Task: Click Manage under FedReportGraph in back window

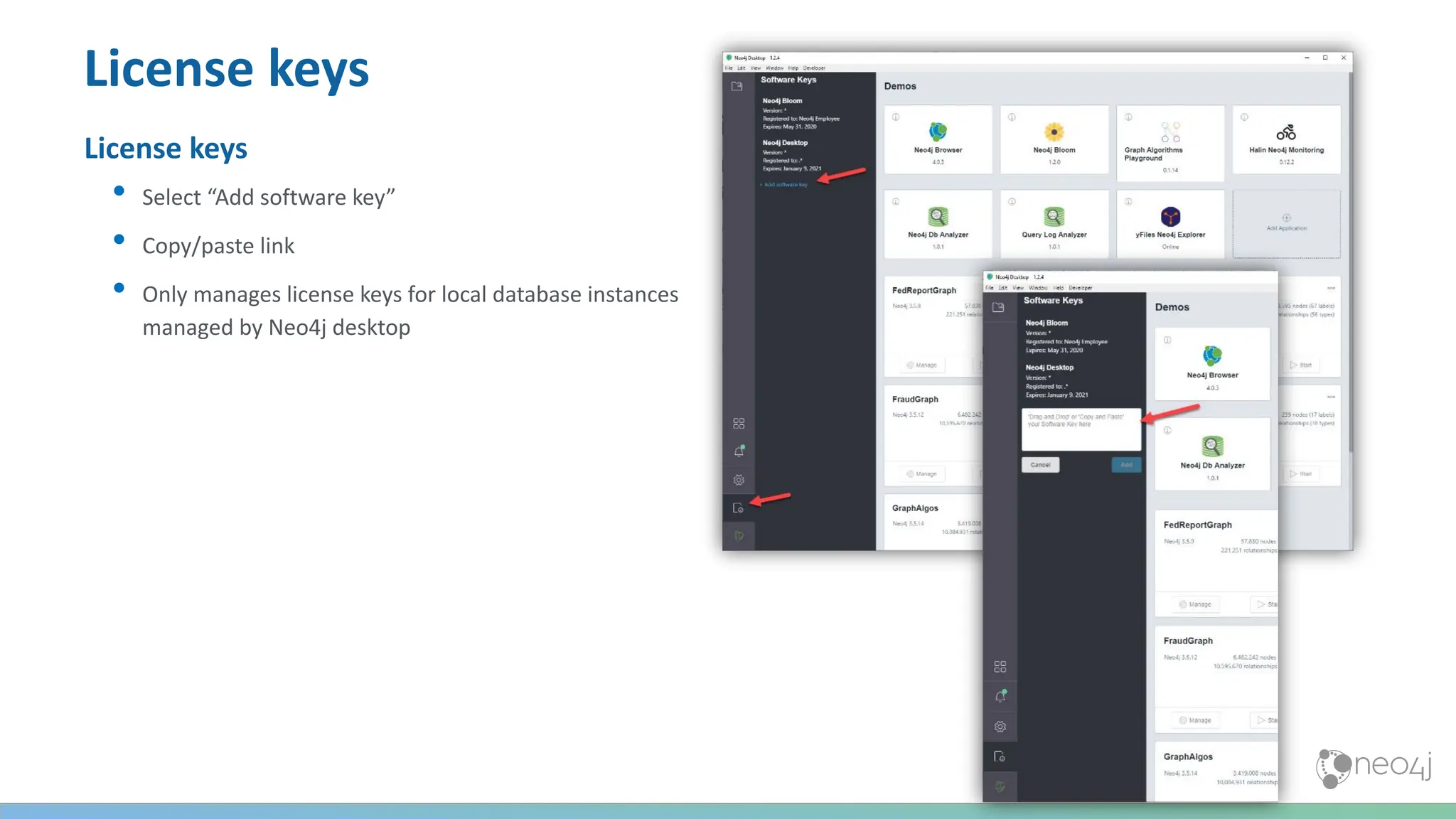Action: point(922,365)
